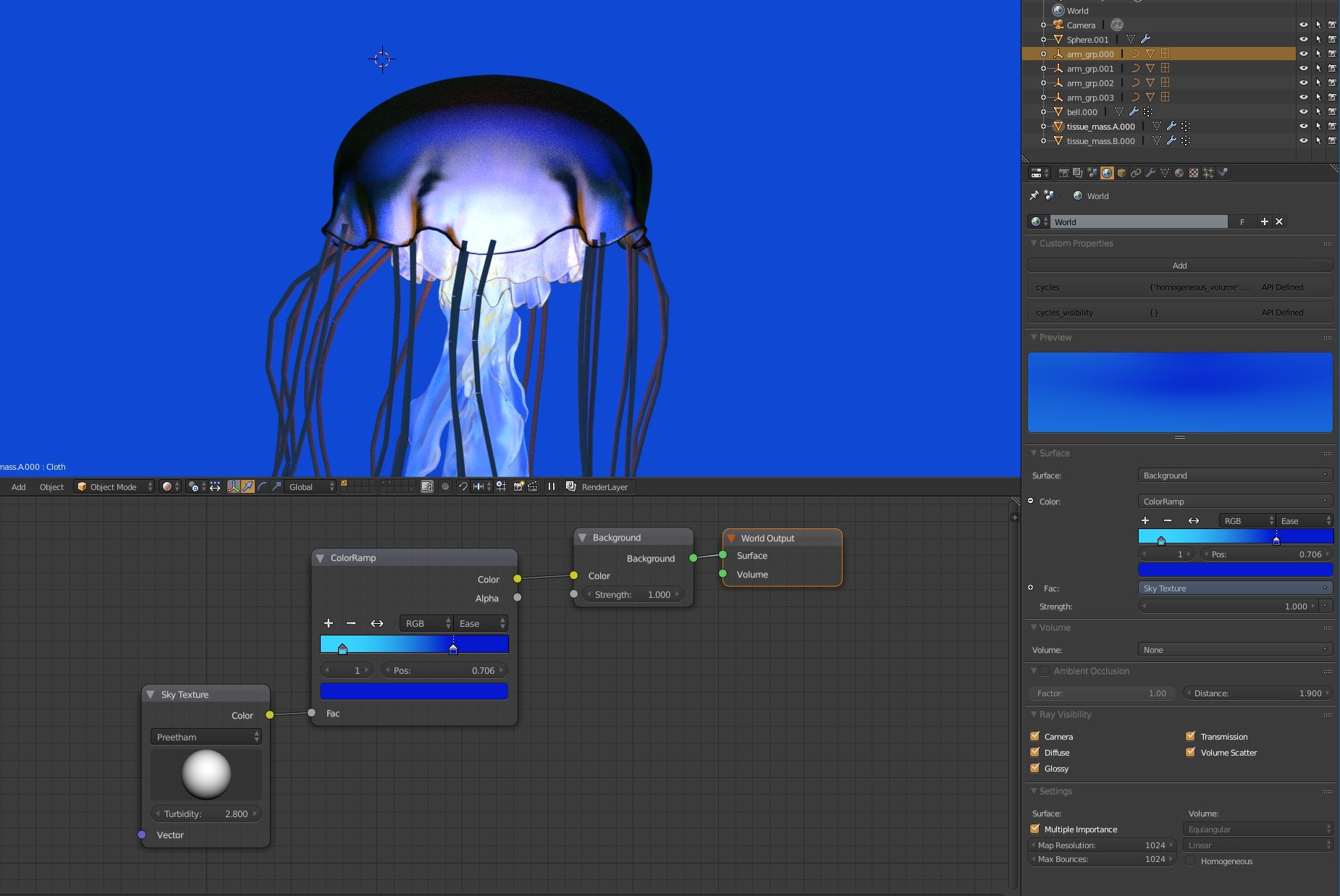Open the Material properties tab
The width and height of the screenshot is (1340, 896).
click(x=1179, y=173)
